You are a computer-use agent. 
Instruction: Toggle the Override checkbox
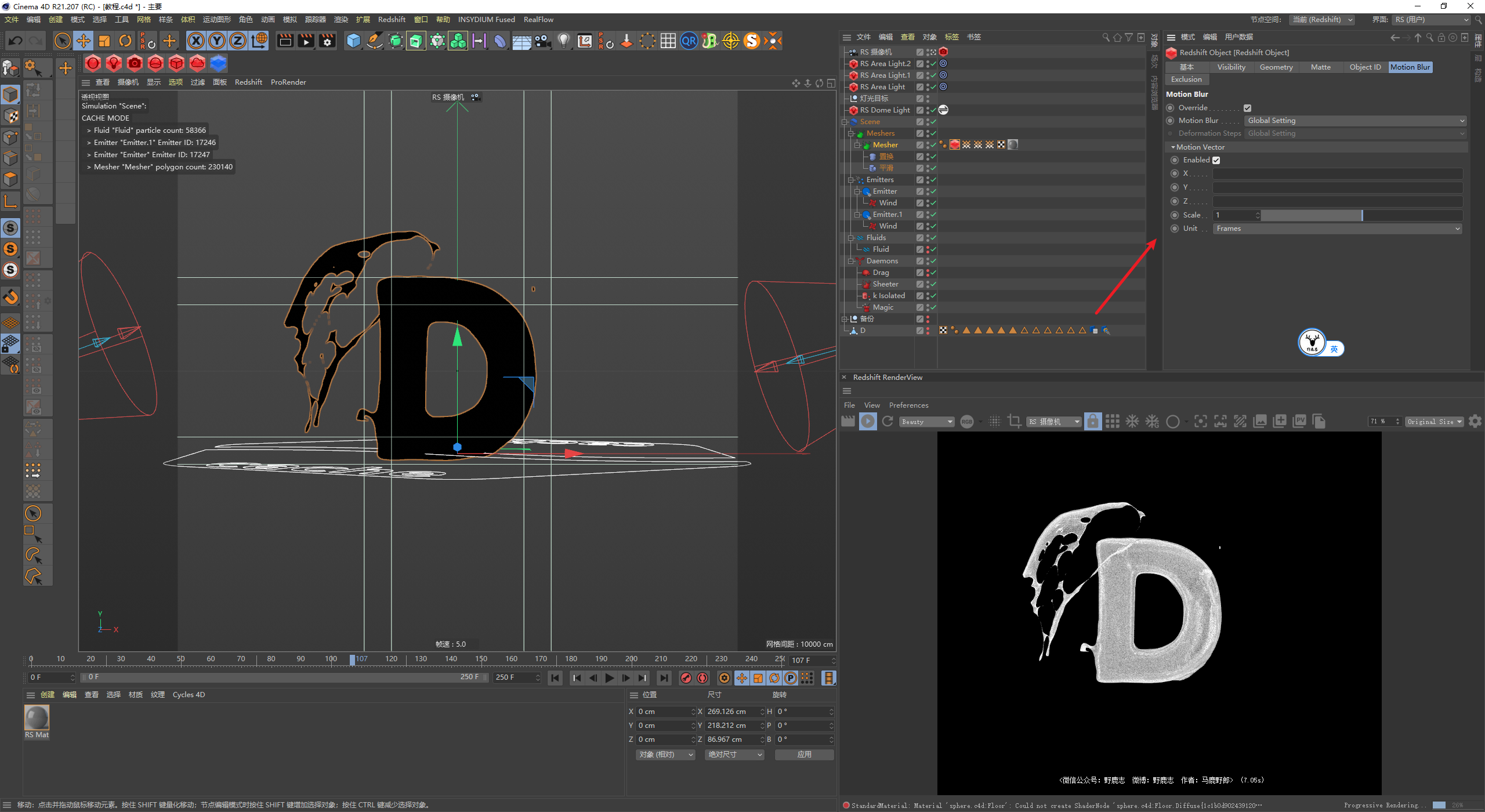coord(1247,108)
